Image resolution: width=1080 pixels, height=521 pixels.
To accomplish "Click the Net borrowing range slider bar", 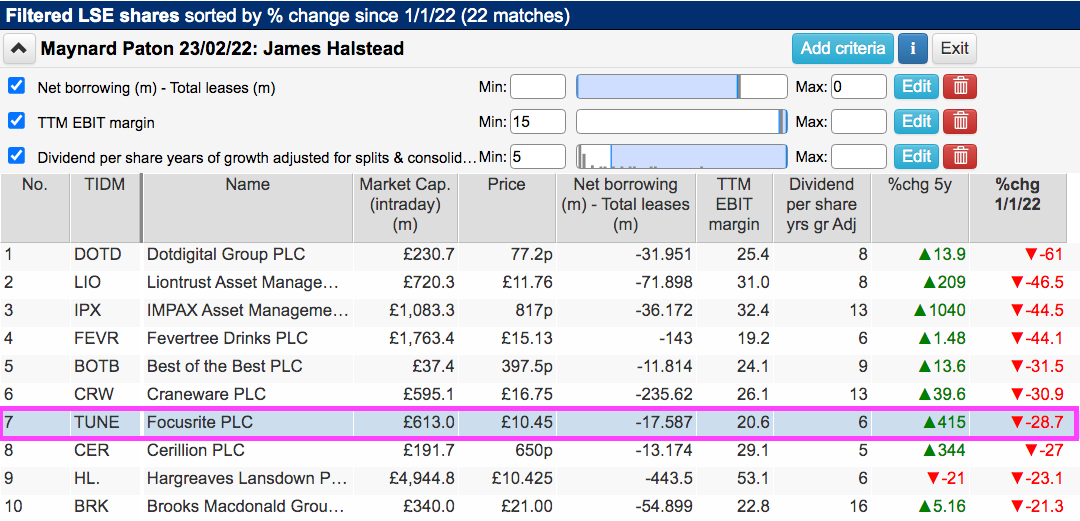I will (681, 87).
